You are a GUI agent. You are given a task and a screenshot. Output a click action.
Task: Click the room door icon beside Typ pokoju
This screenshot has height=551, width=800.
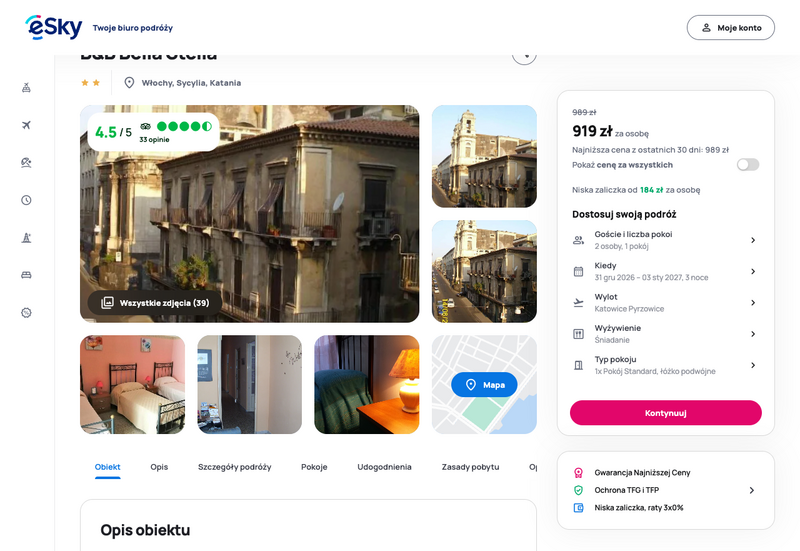point(578,365)
